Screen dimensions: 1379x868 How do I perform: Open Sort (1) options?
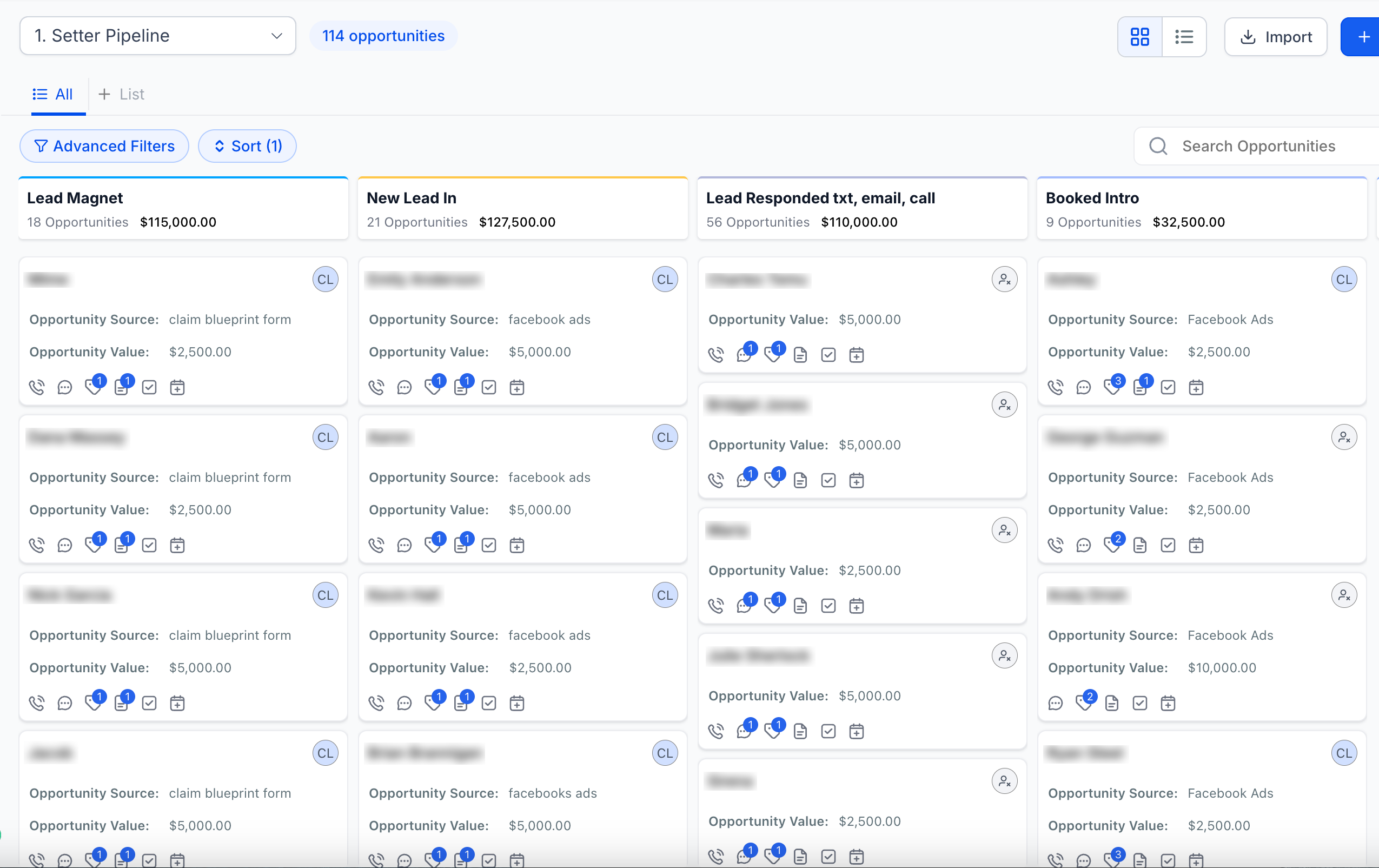[247, 146]
